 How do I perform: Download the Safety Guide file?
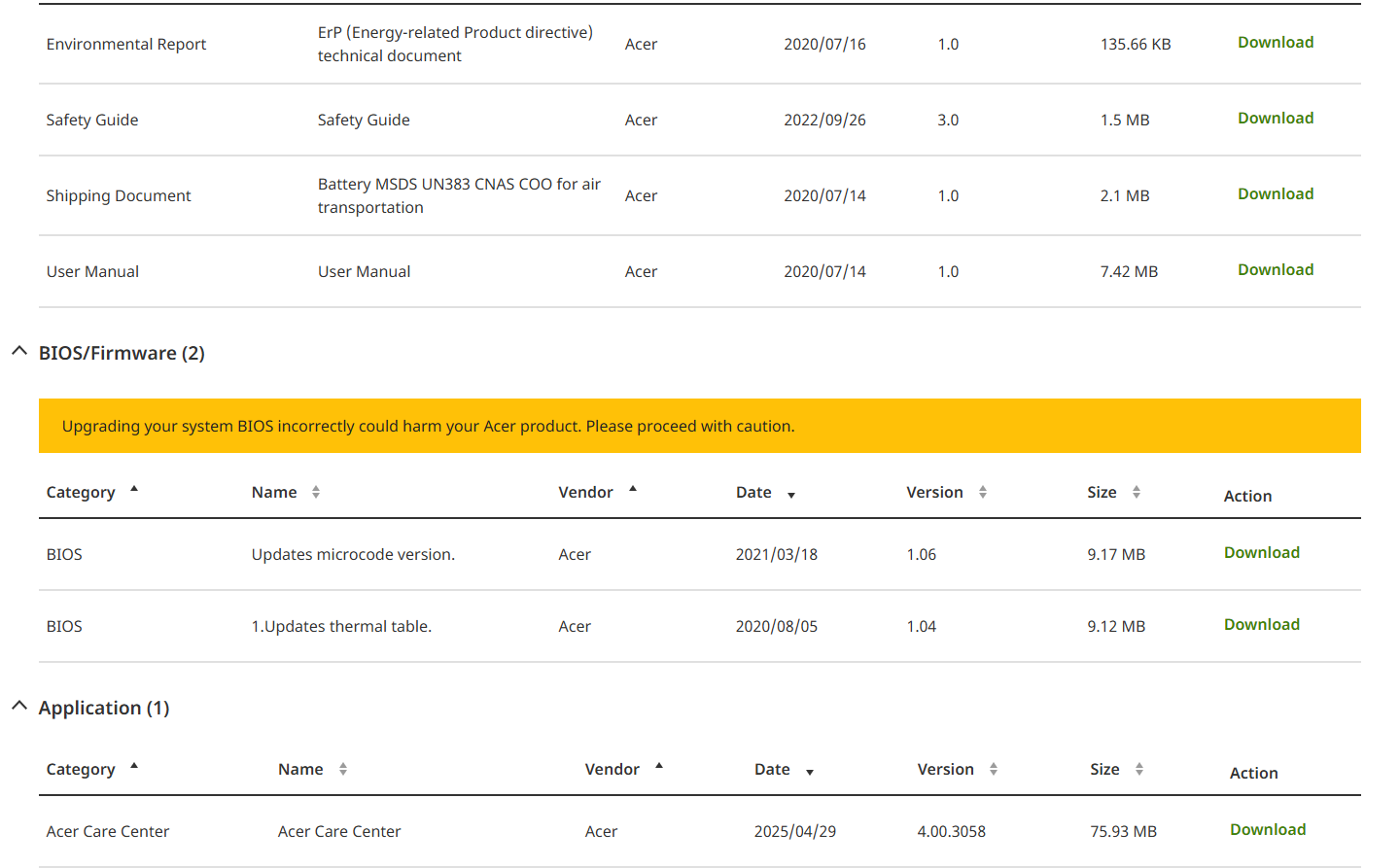(x=1275, y=119)
